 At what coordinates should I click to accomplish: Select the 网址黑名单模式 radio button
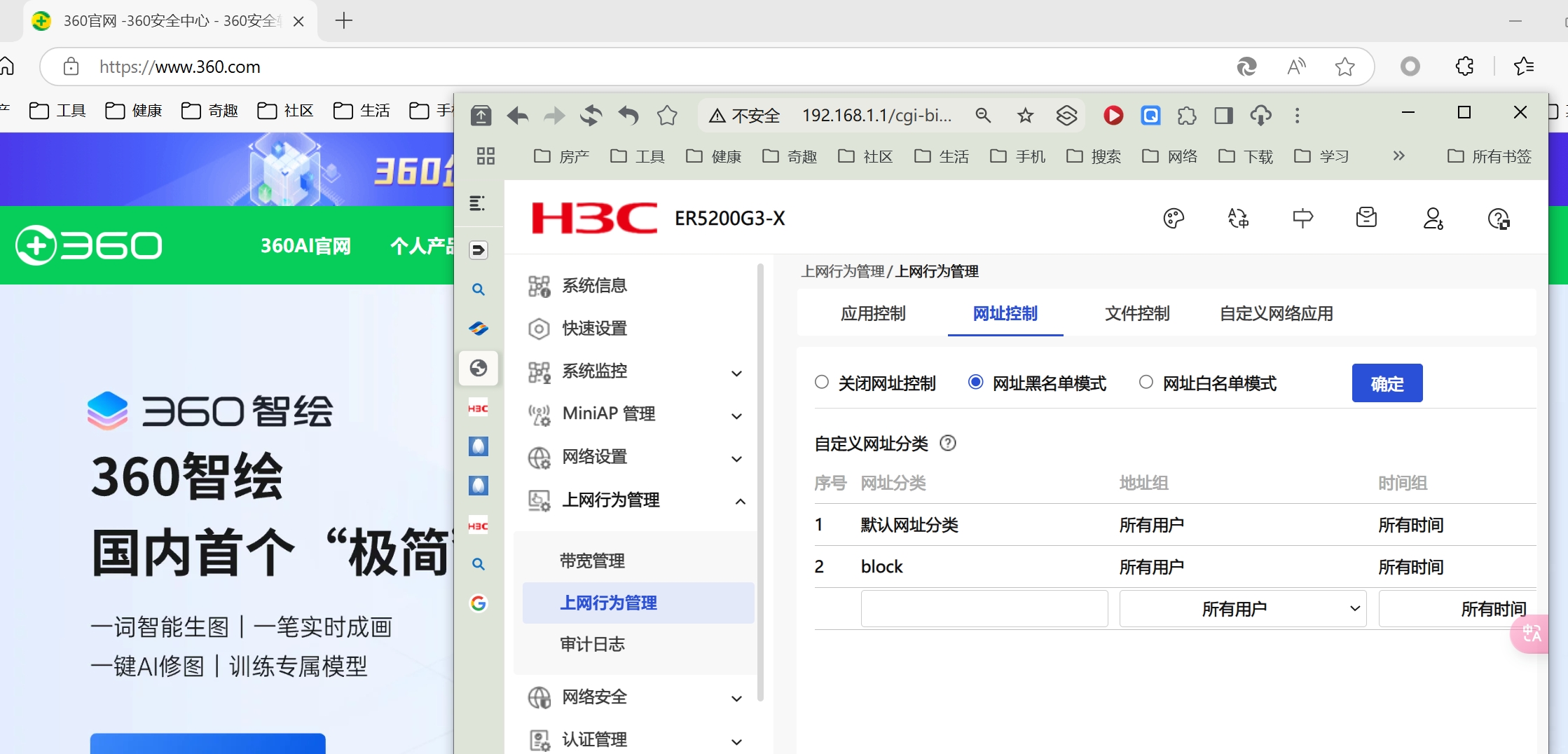point(975,383)
